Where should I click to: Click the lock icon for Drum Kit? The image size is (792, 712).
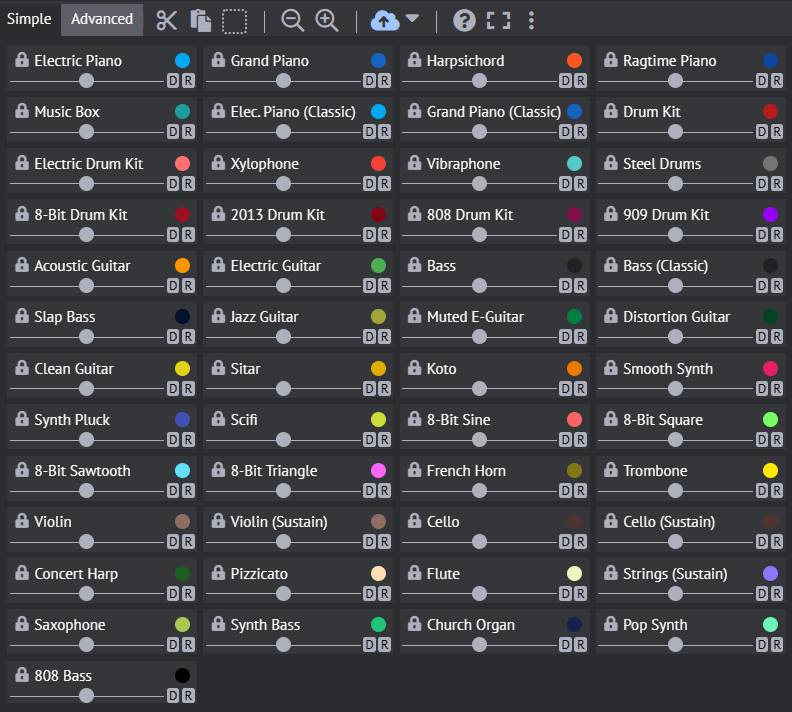611,111
